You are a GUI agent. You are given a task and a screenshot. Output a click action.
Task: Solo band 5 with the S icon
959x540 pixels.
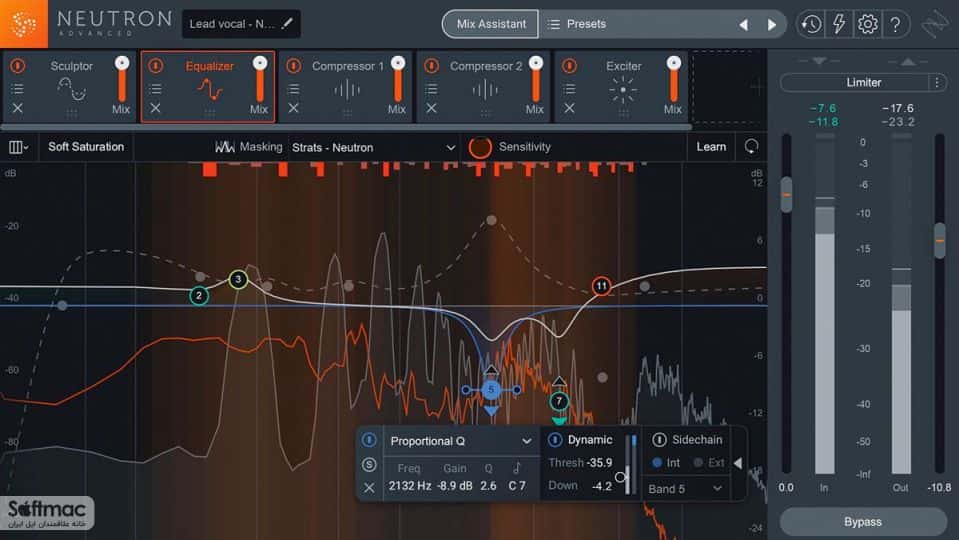[369, 464]
